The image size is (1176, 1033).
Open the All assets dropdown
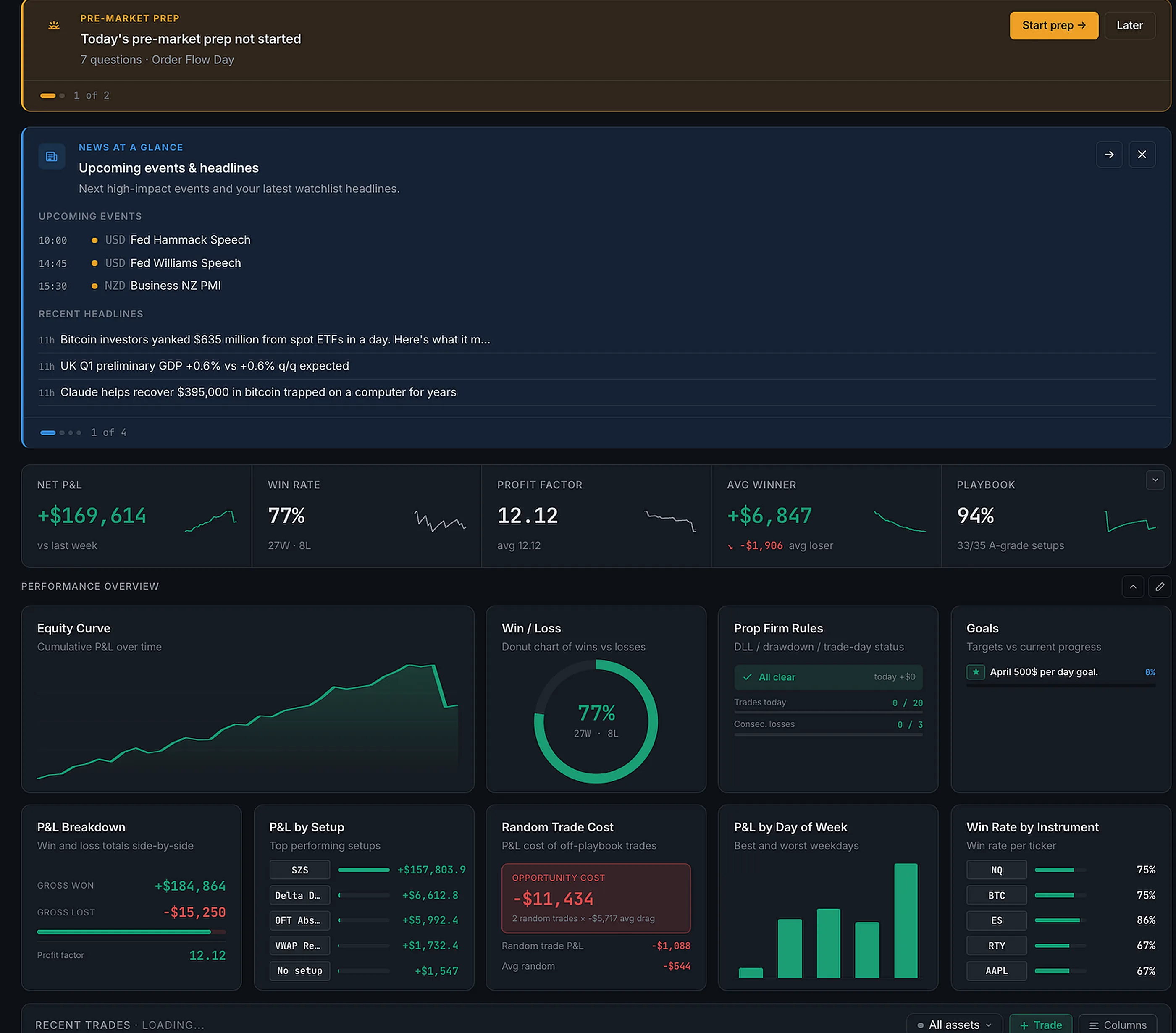pyautogui.click(x=954, y=1024)
